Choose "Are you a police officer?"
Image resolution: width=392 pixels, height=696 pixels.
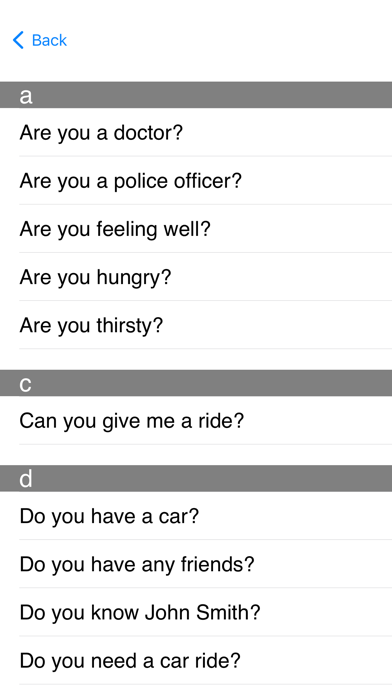(x=196, y=180)
